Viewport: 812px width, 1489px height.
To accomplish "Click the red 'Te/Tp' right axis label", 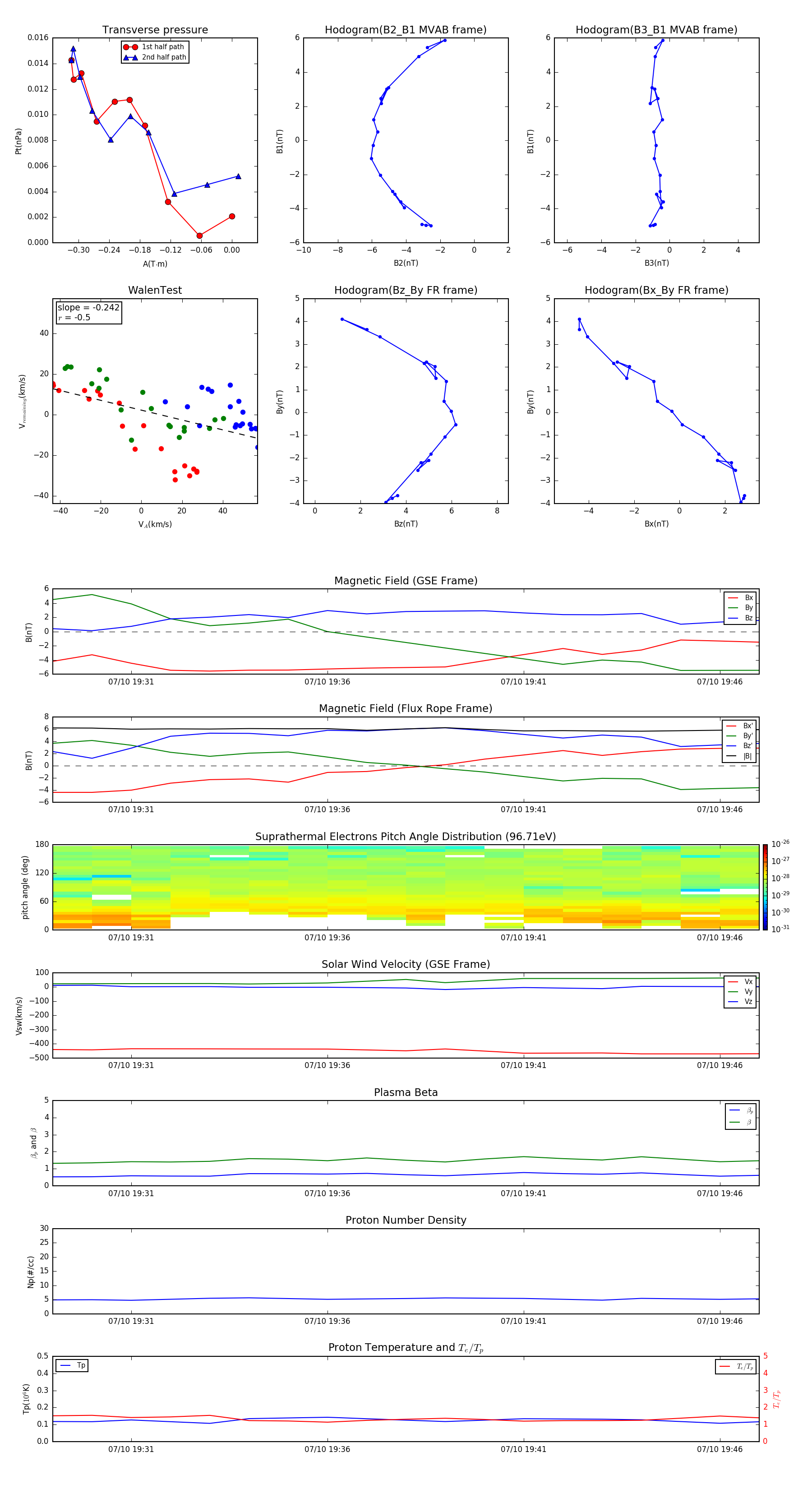I will tap(776, 1399).
